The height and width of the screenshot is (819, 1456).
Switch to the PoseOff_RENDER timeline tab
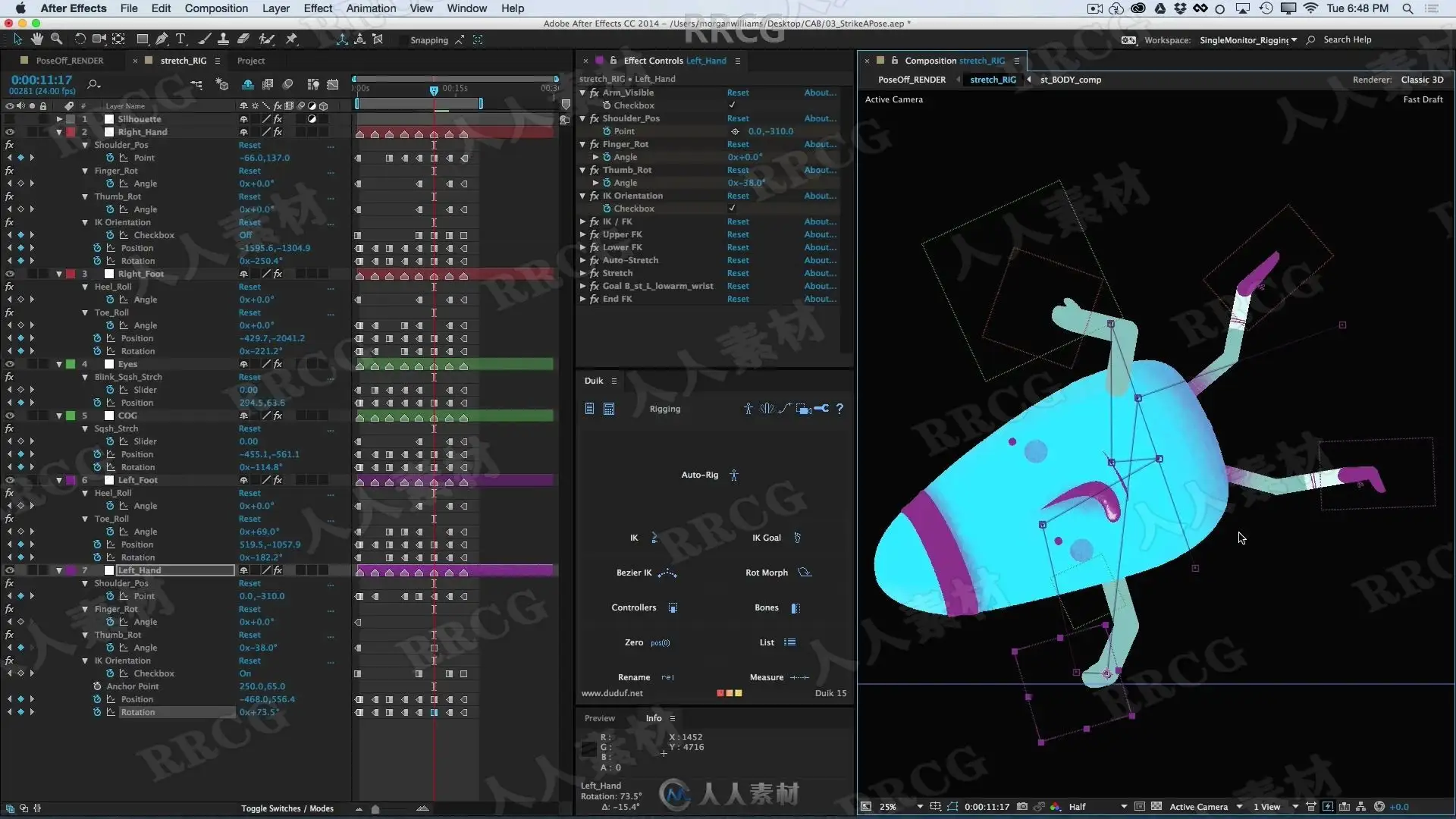pyautogui.click(x=70, y=61)
